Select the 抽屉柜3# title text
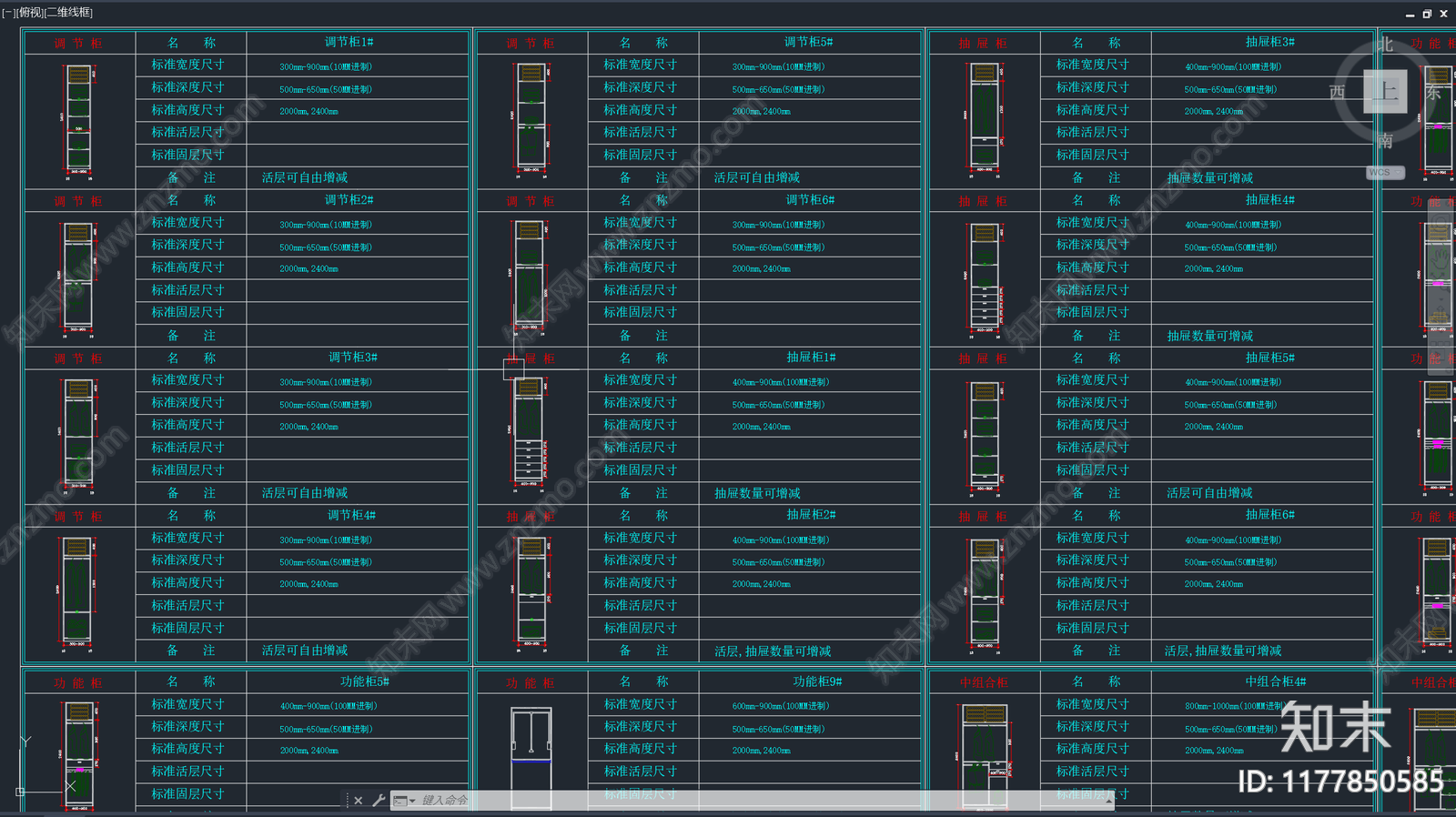Image resolution: width=1456 pixels, height=817 pixels. coord(1270,42)
